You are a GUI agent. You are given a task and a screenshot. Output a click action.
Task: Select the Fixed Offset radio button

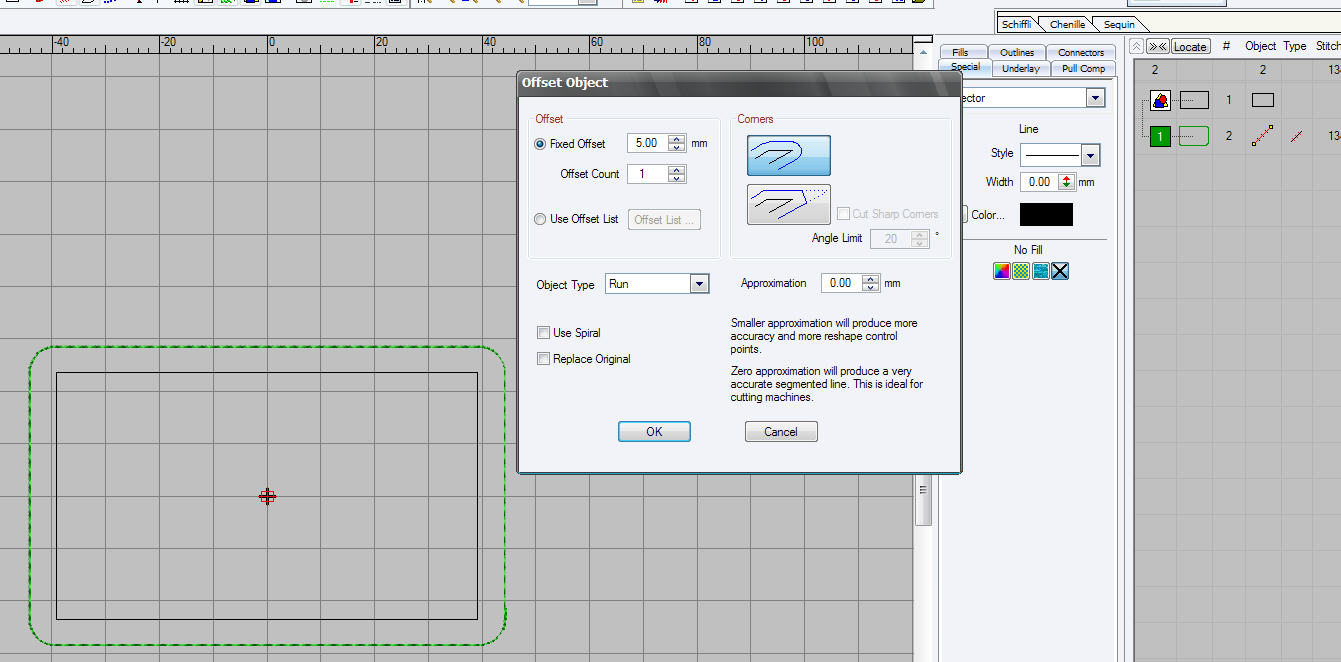[x=541, y=144]
